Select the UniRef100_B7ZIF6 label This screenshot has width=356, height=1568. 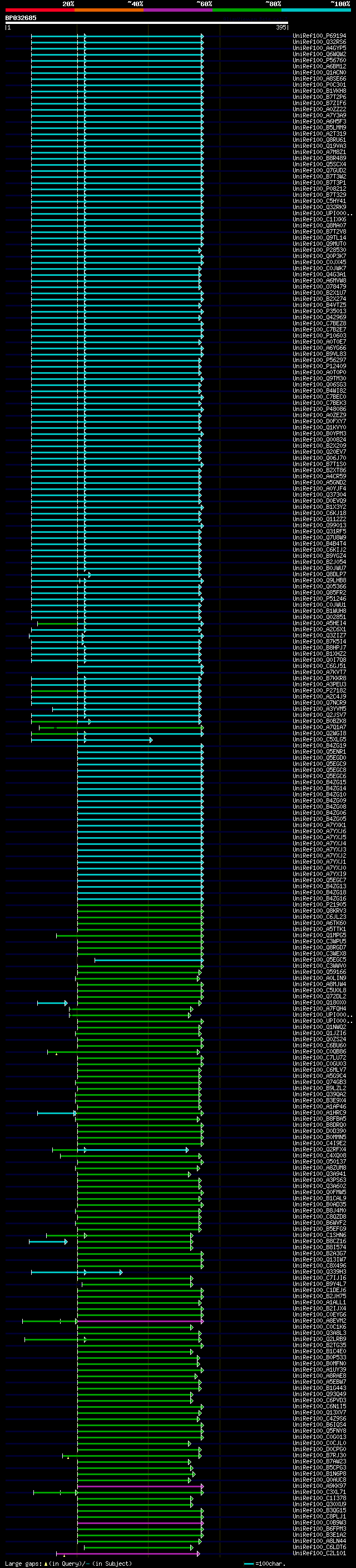pyautogui.click(x=319, y=103)
